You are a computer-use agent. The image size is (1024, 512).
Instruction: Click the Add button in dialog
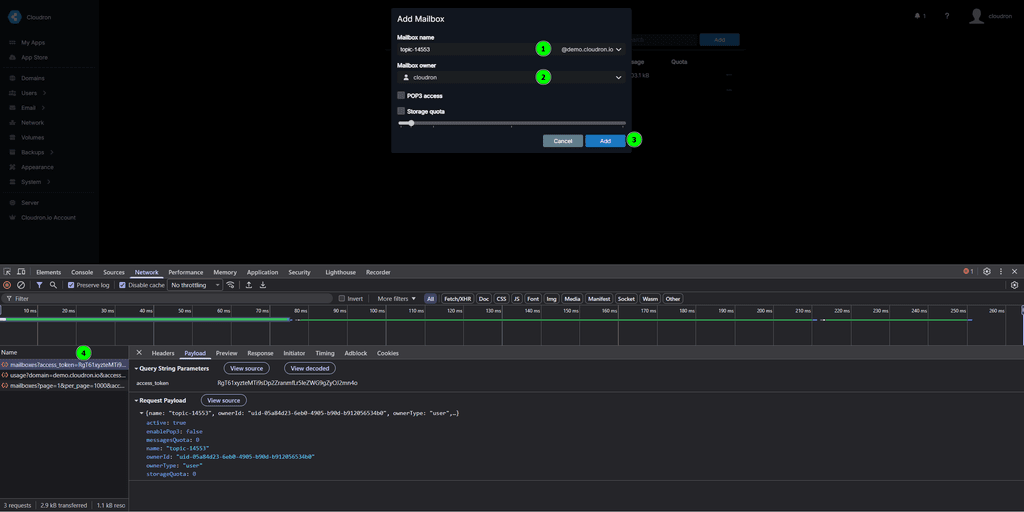click(605, 141)
